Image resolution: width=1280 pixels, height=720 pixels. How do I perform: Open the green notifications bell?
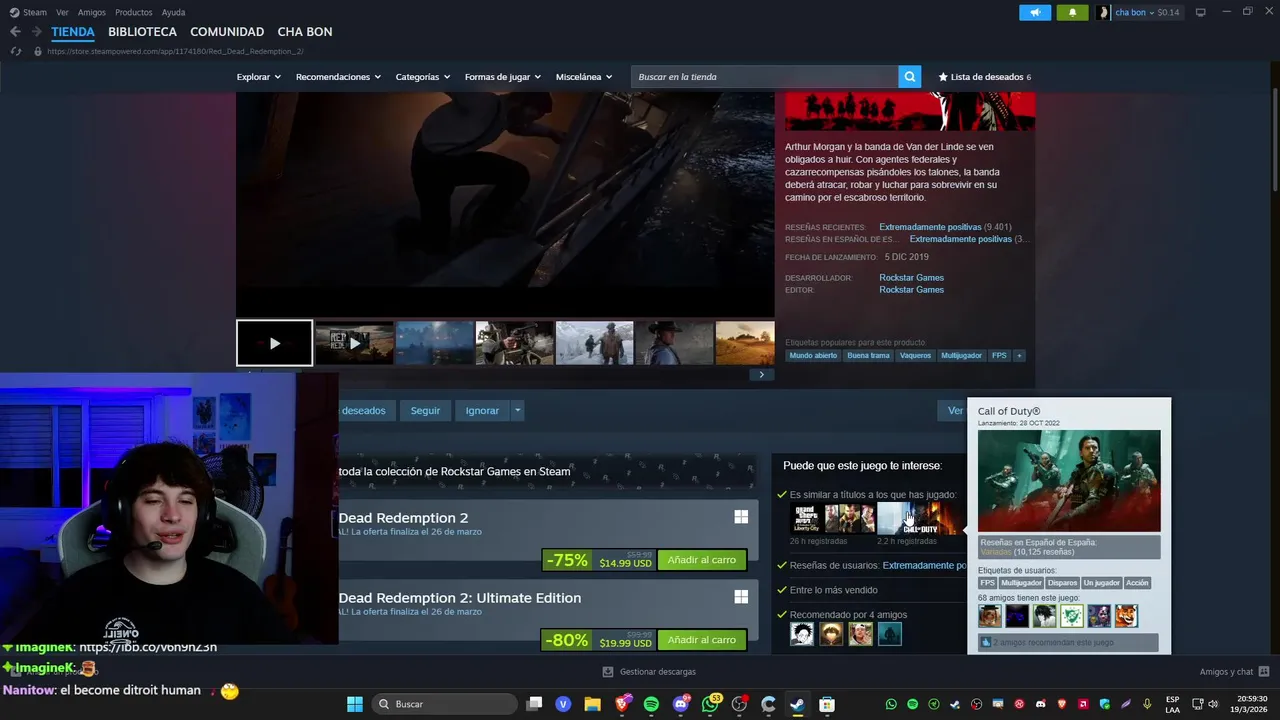1072,12
